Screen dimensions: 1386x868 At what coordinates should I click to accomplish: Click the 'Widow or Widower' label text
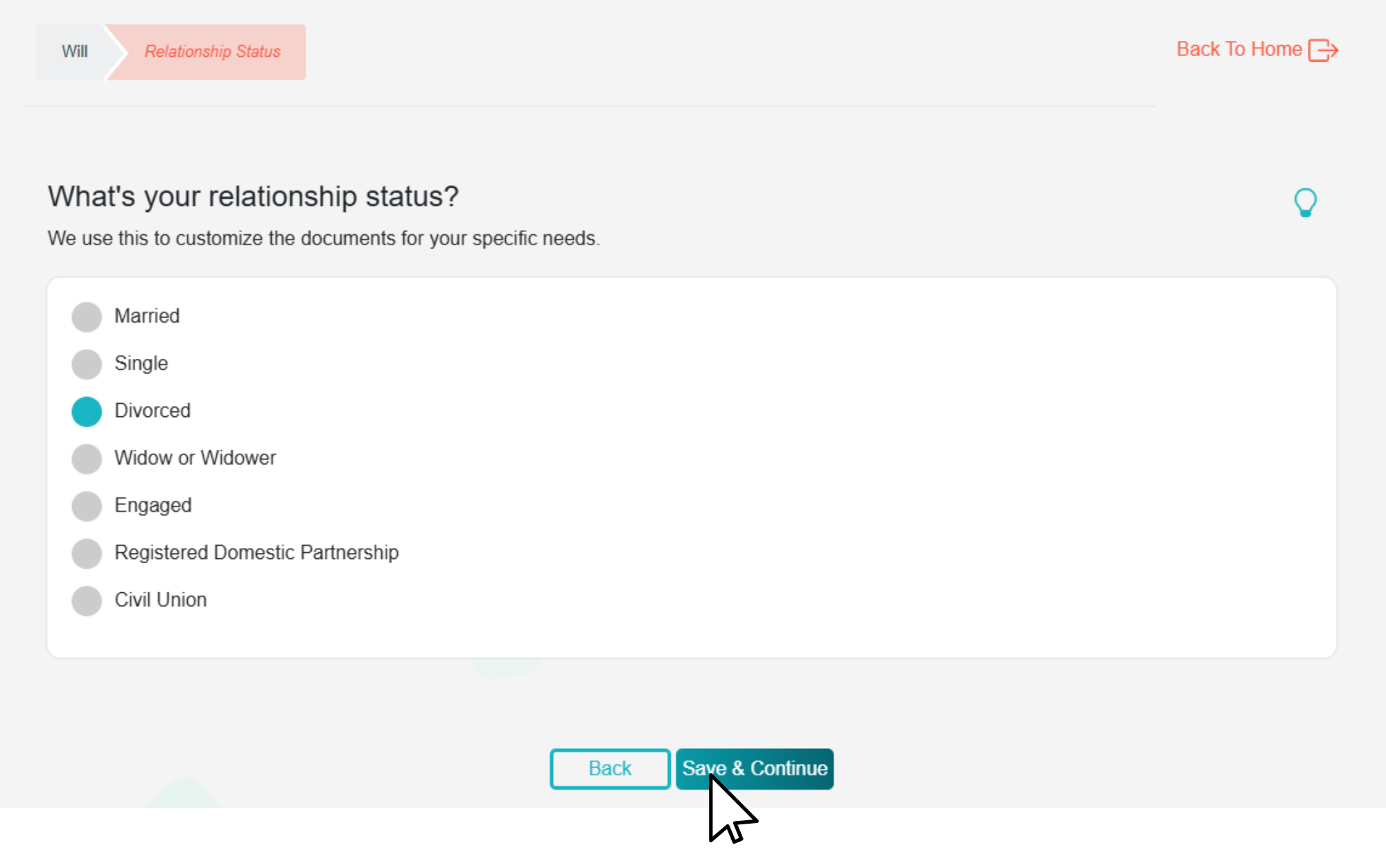tap(195, 458)
